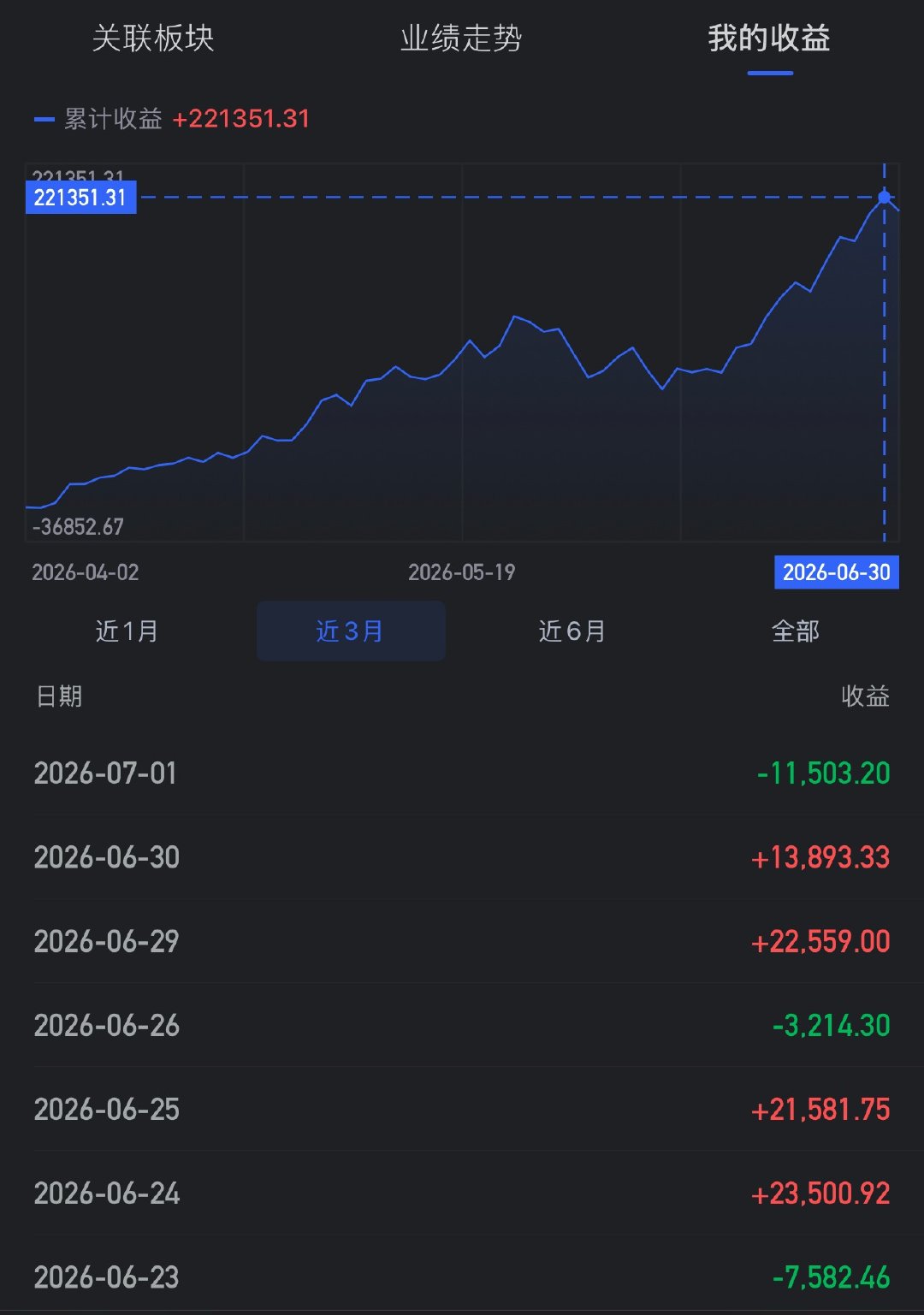
Task: Select the 我的收益 tab
Action: click(769, 39)
